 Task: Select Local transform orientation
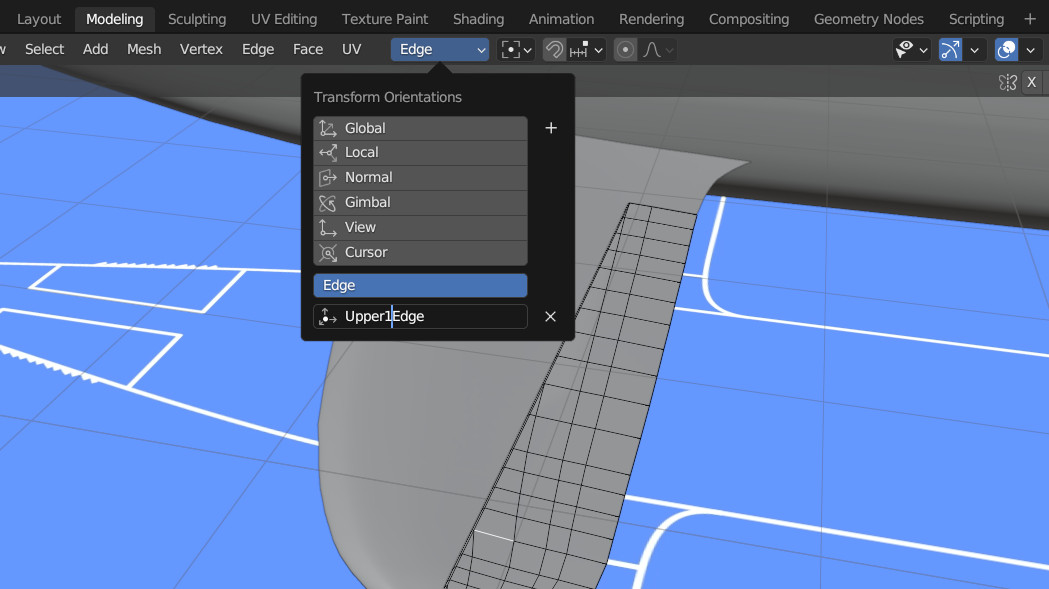pos(420,153)
